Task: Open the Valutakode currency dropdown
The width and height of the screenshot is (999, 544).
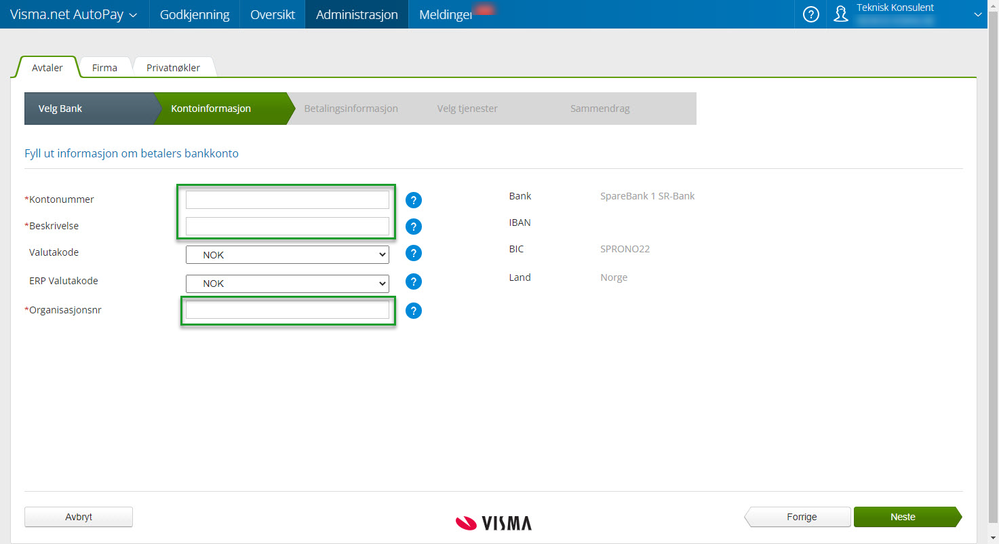Action: pos(287,255)
